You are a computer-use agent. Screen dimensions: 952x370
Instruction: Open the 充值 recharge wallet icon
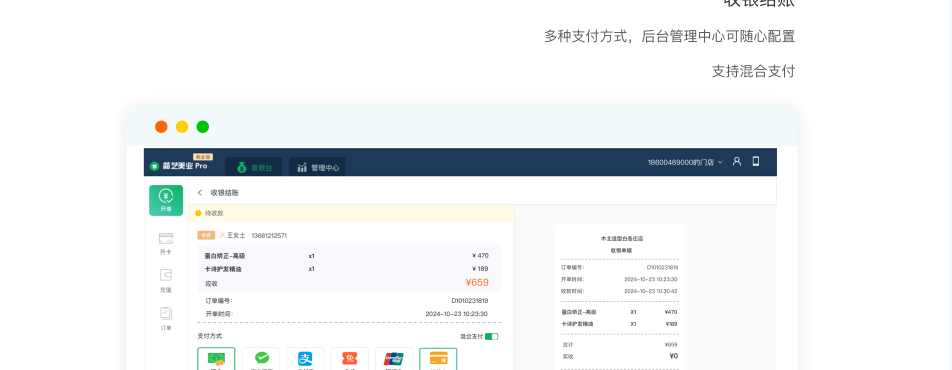(166, 275)
